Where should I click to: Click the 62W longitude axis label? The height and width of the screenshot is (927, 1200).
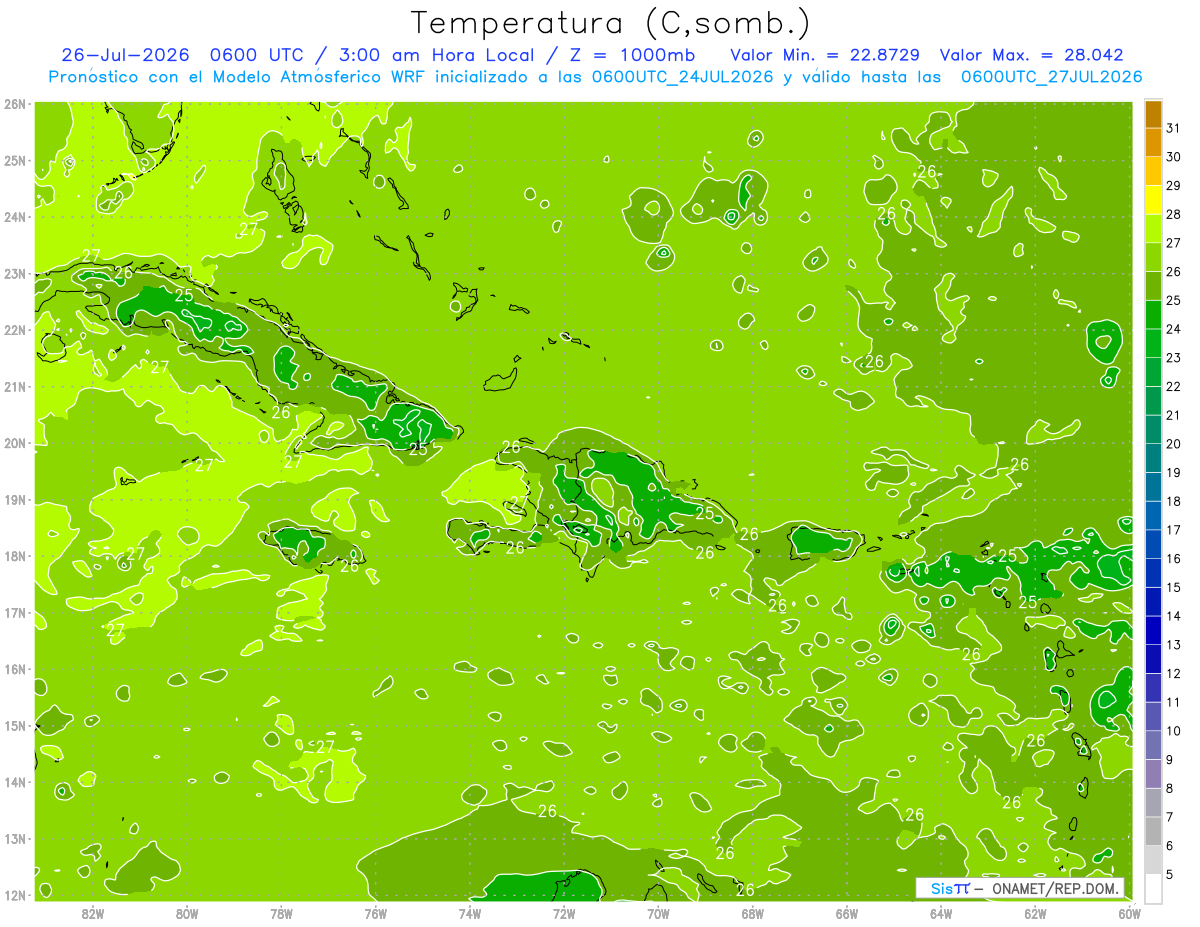1035,913
